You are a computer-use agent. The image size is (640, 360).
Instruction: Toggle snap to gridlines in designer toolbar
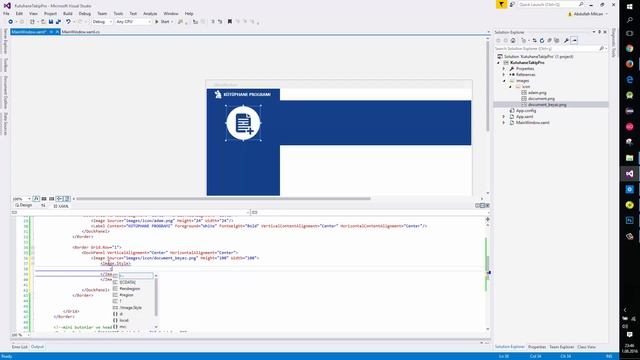pyautogui.click(x=51, y=199)
